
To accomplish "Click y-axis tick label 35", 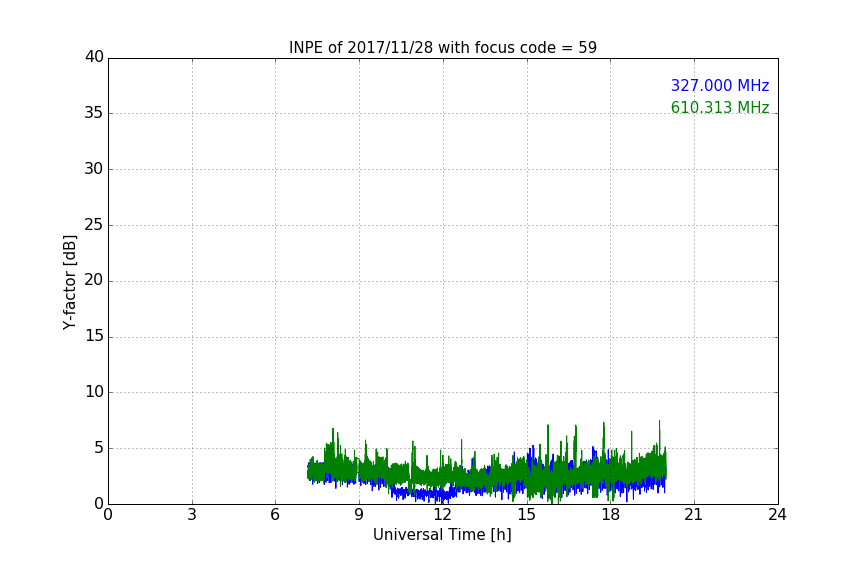I will 94,113.
